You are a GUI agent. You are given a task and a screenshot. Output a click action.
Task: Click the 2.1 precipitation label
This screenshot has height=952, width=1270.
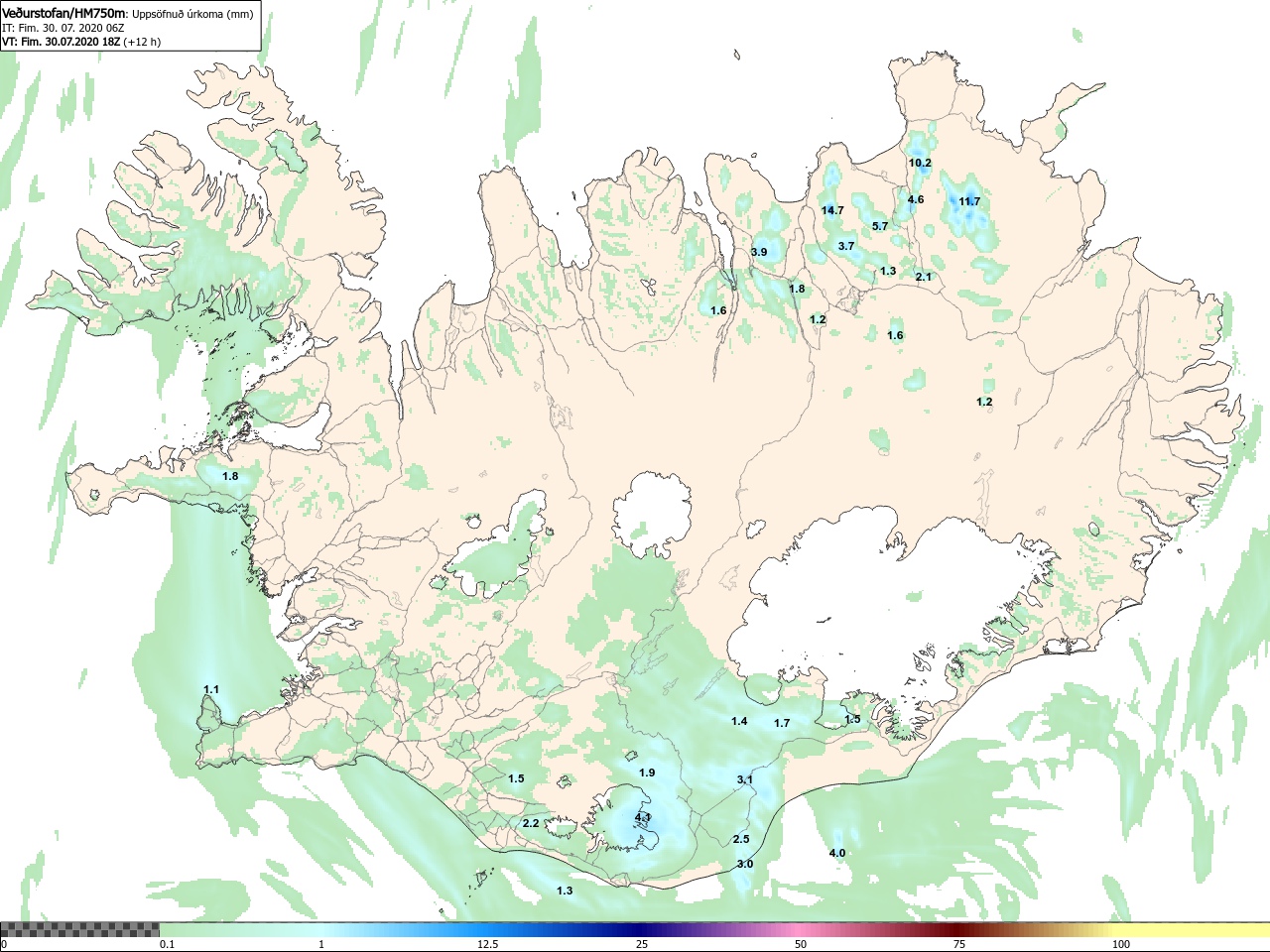pyautogui.click(x=924, y=277)
